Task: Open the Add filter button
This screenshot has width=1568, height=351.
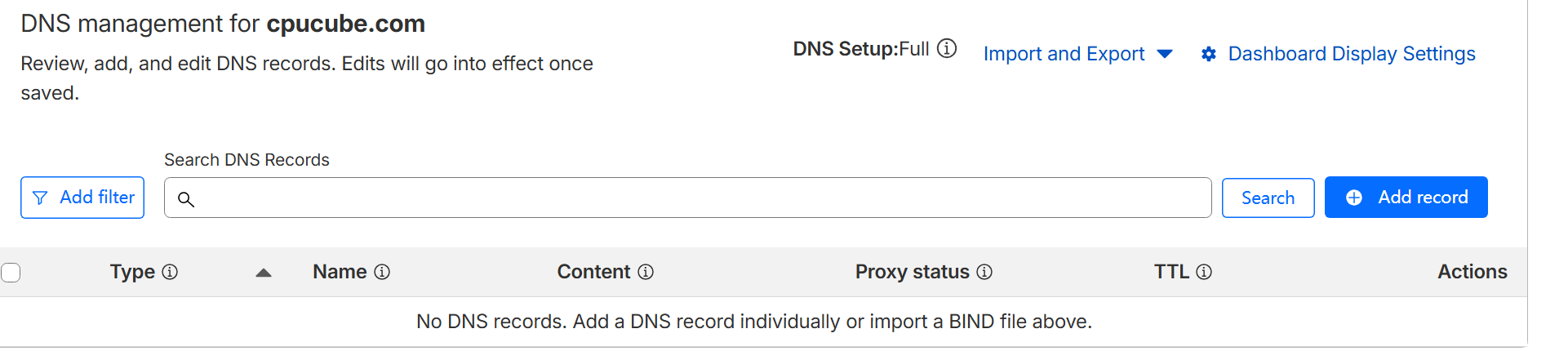Action: (x=82, y=198)
